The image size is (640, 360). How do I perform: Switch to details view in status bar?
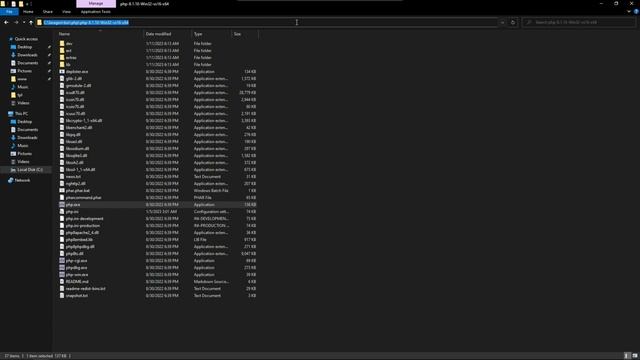627,356
